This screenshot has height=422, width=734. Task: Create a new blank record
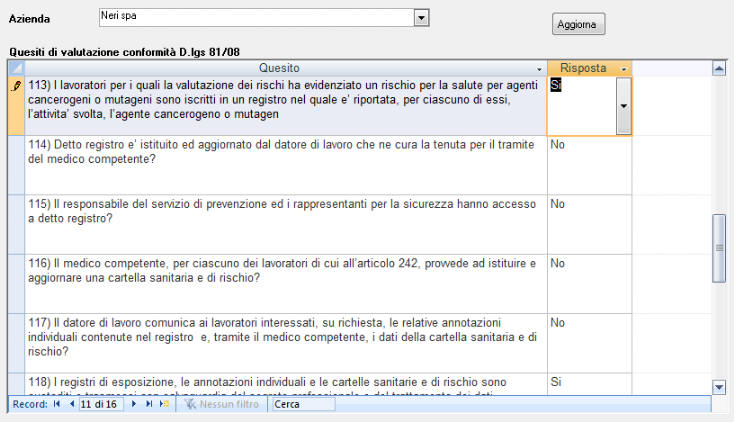165,405
